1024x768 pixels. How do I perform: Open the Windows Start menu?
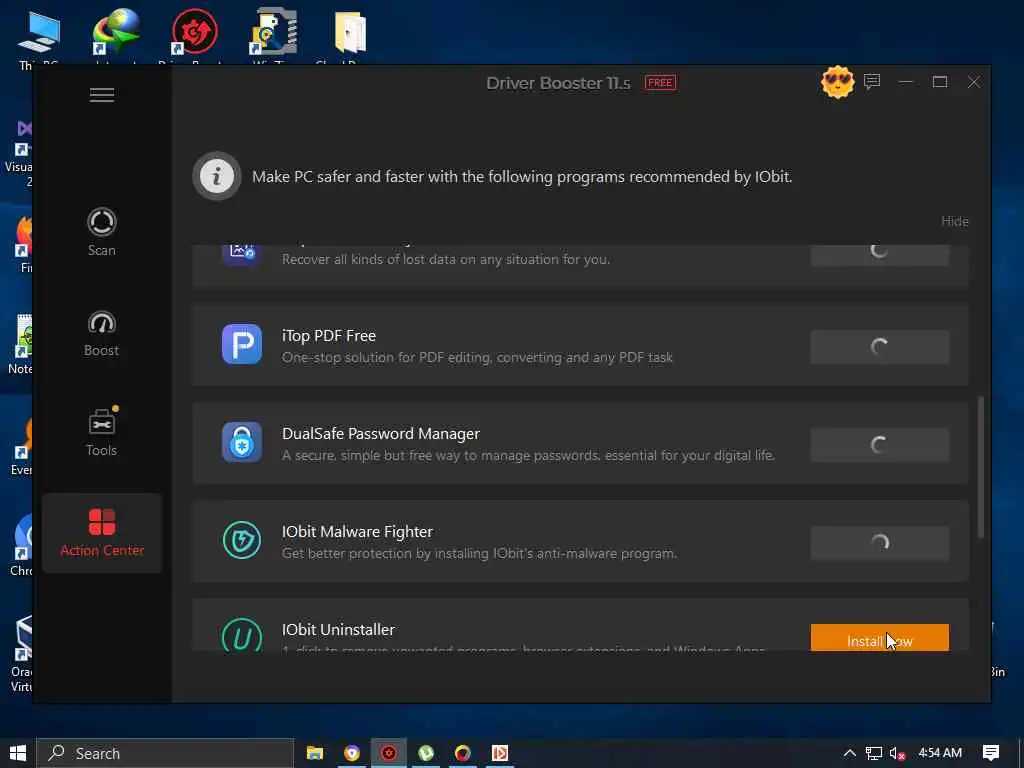click(18, 753)
